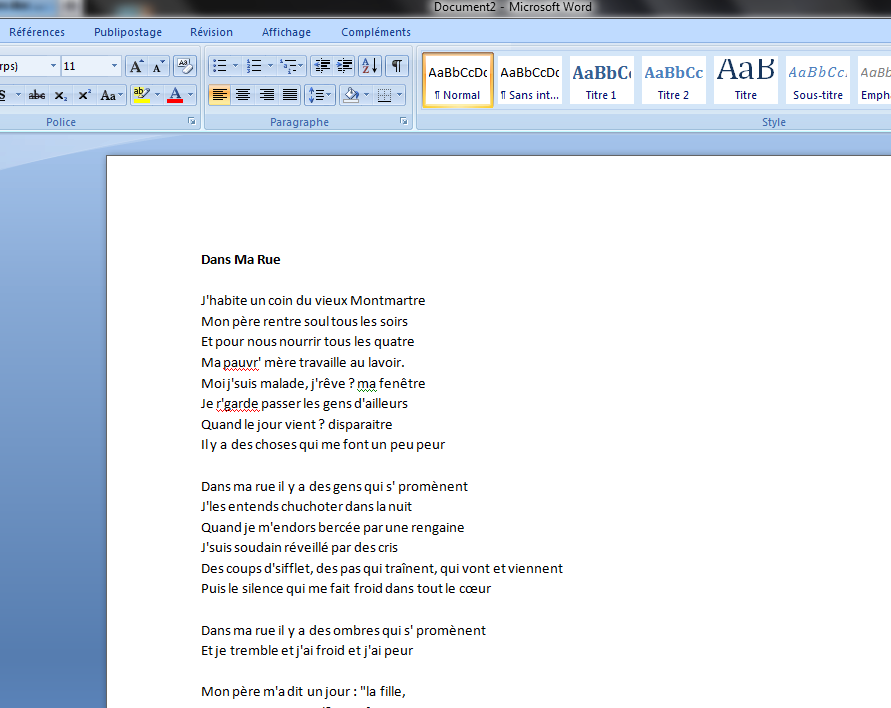Go to the Révision tab
Screen dimensions: 891x708
[211, 32]
